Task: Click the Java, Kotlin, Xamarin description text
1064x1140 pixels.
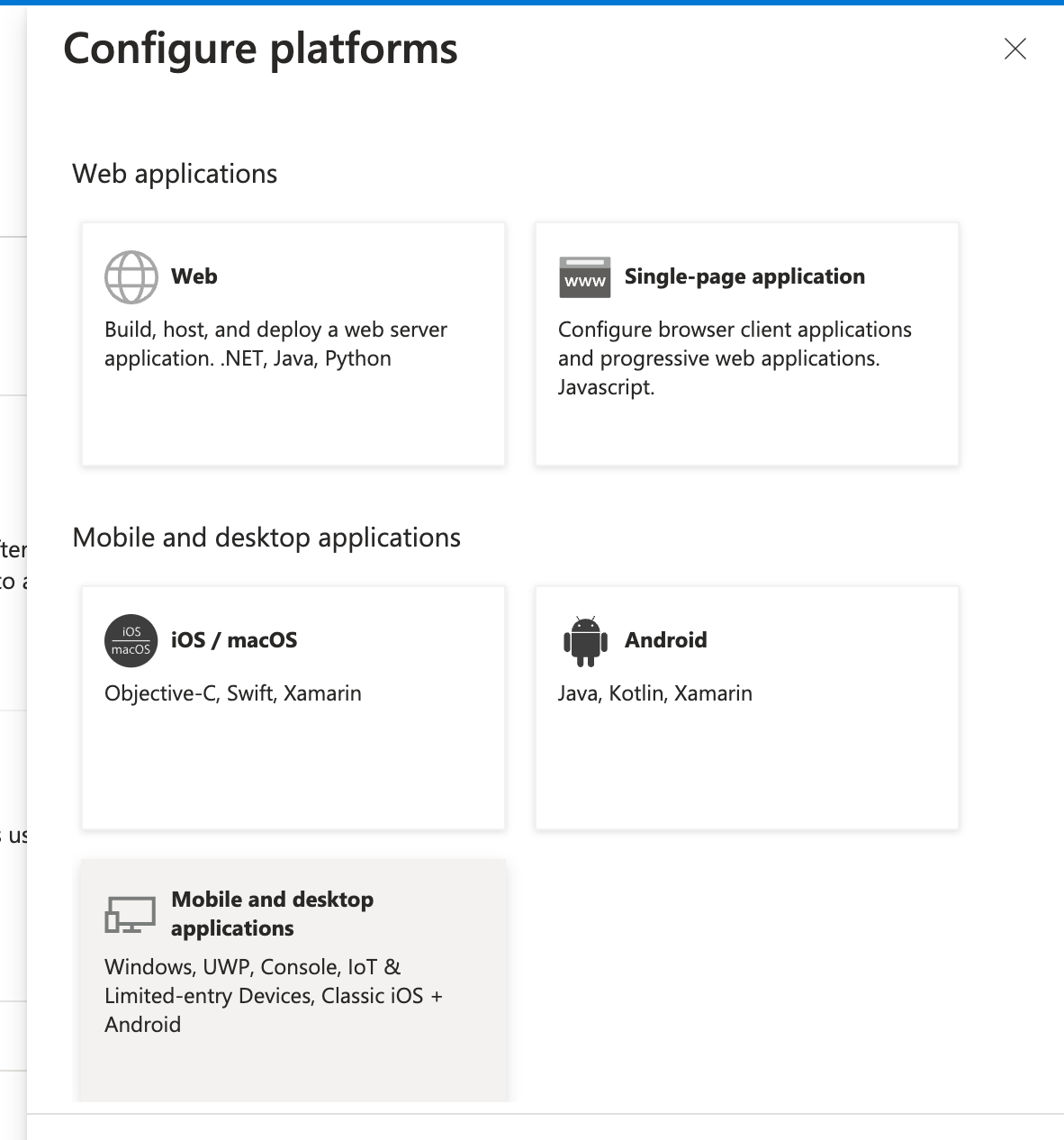Action: [654, 693]
